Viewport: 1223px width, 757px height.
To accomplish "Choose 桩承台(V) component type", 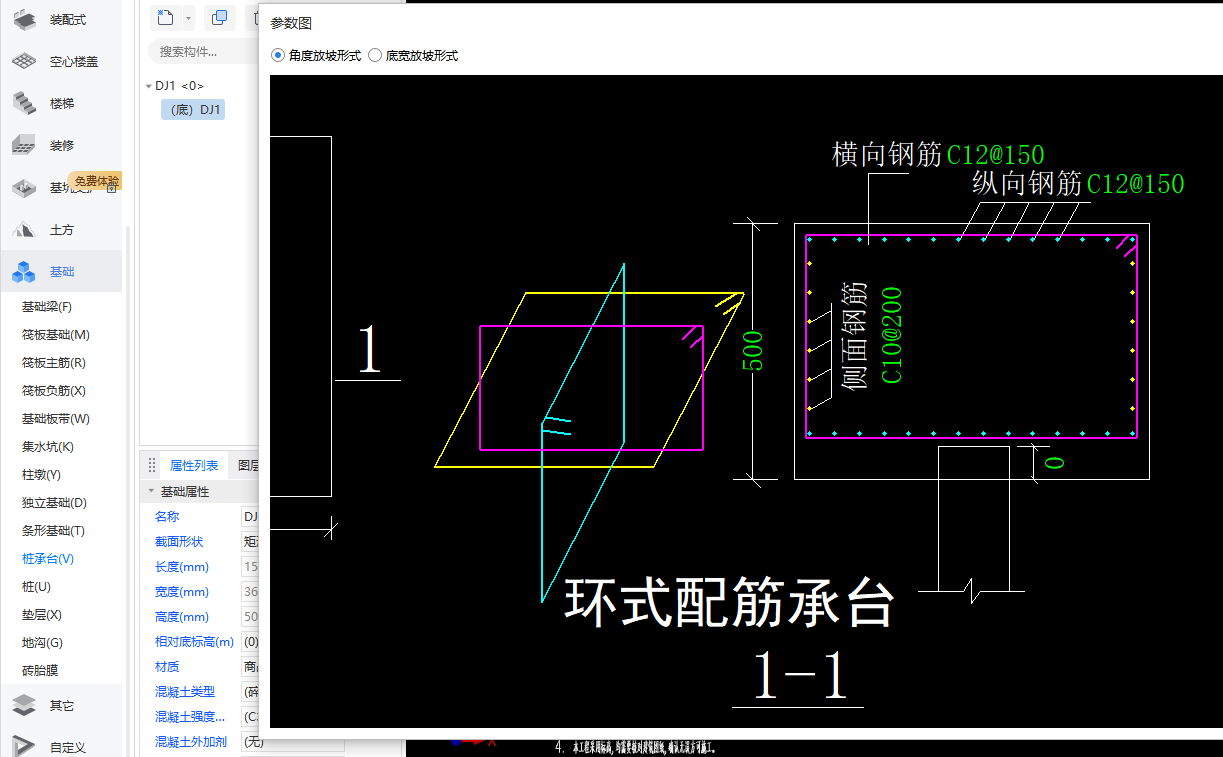I will (x=48, y=559).
